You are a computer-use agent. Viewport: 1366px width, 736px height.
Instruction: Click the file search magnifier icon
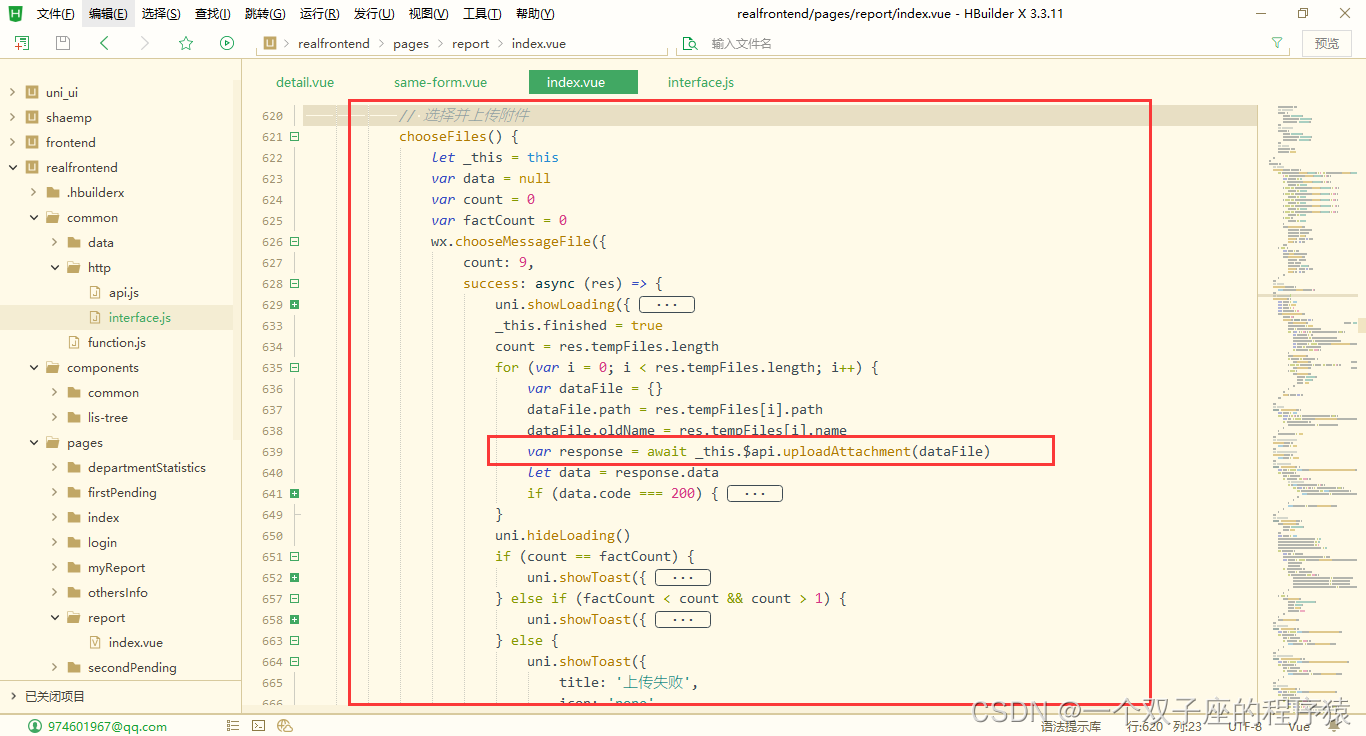coord(689,43)
